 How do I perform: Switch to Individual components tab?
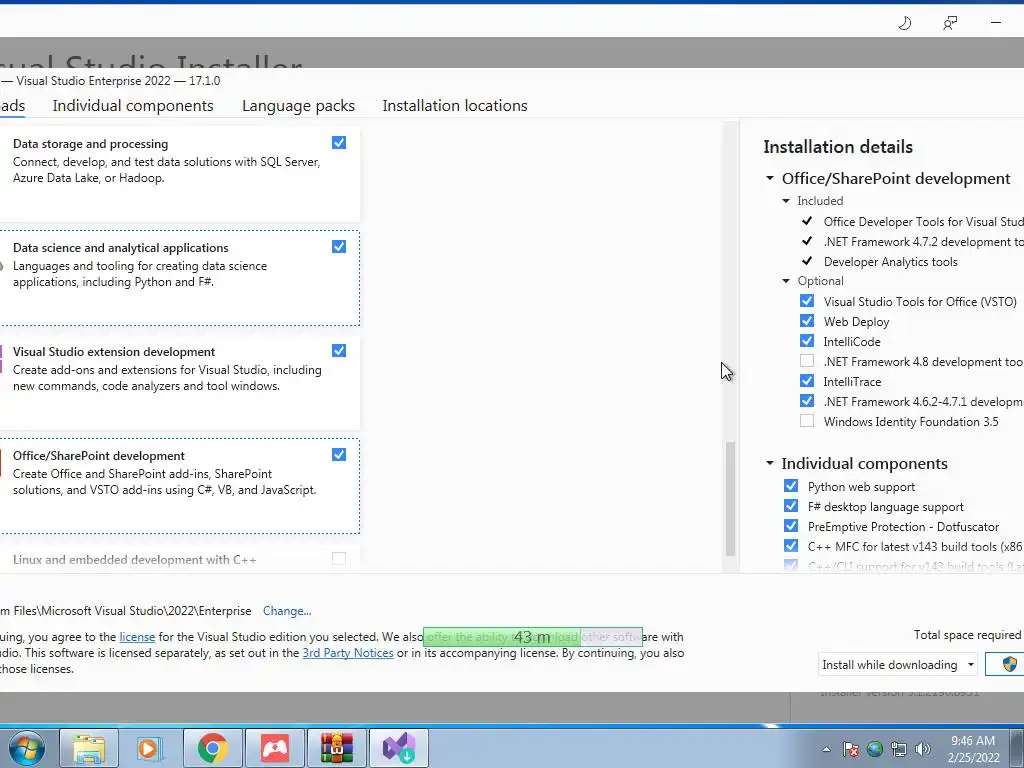(x=133, y=106)
